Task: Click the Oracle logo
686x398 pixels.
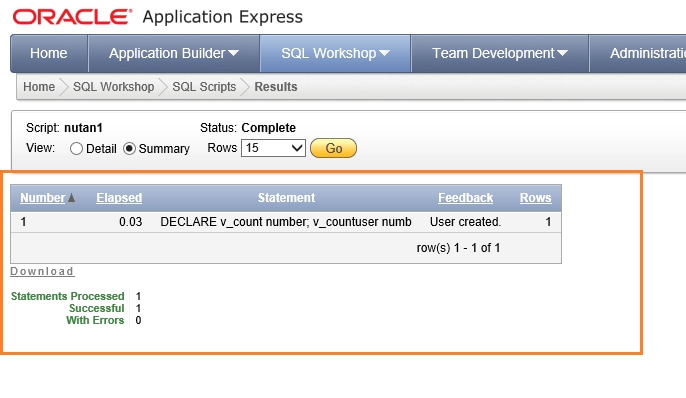Action: click(x=72, y=17)
